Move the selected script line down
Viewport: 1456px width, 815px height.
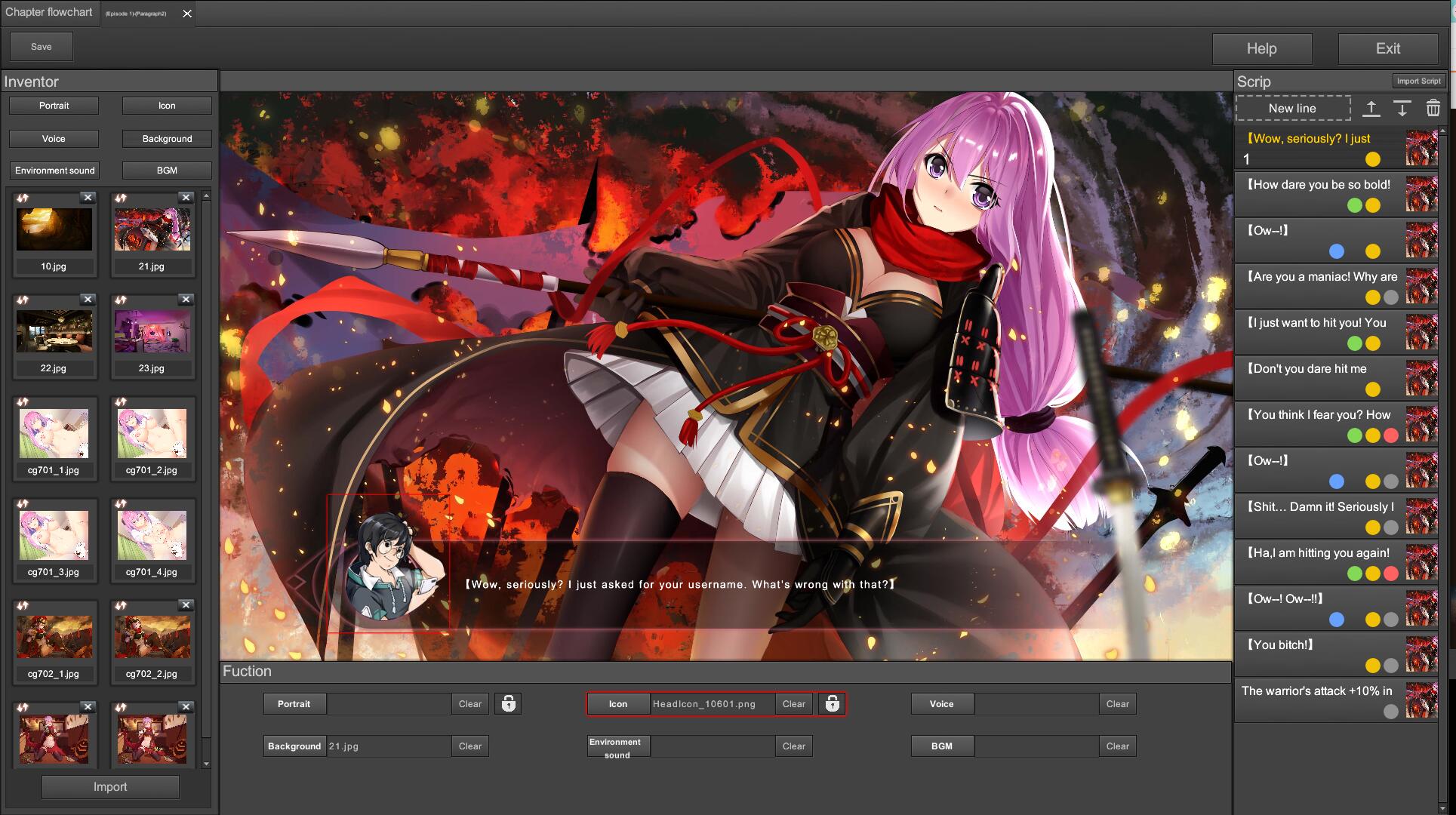(x=1402, y=109)
